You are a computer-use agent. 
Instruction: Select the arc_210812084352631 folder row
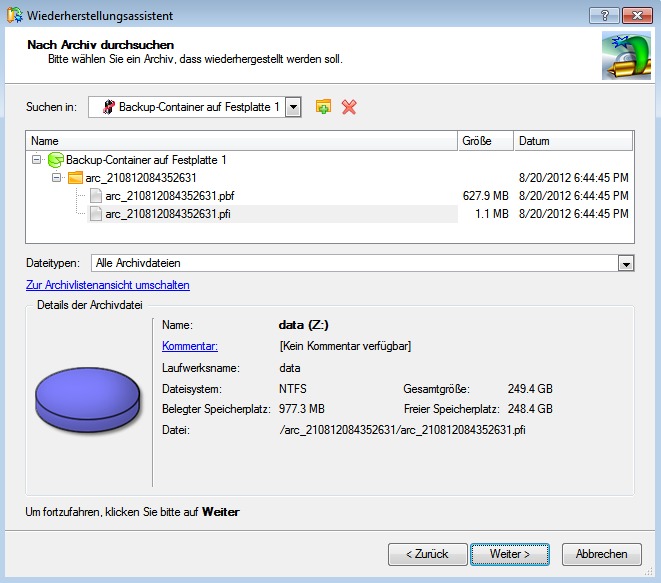pyautogui.click(x=141, y=178)
